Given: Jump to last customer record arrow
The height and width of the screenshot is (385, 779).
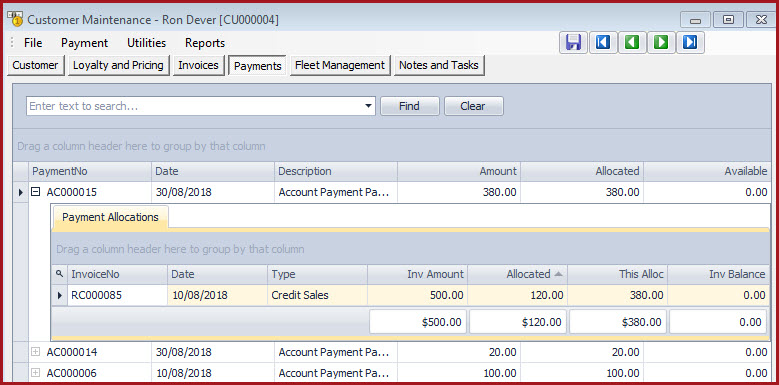Looking at the screenshot, I should pyautogui.click(x=690, y=42).
